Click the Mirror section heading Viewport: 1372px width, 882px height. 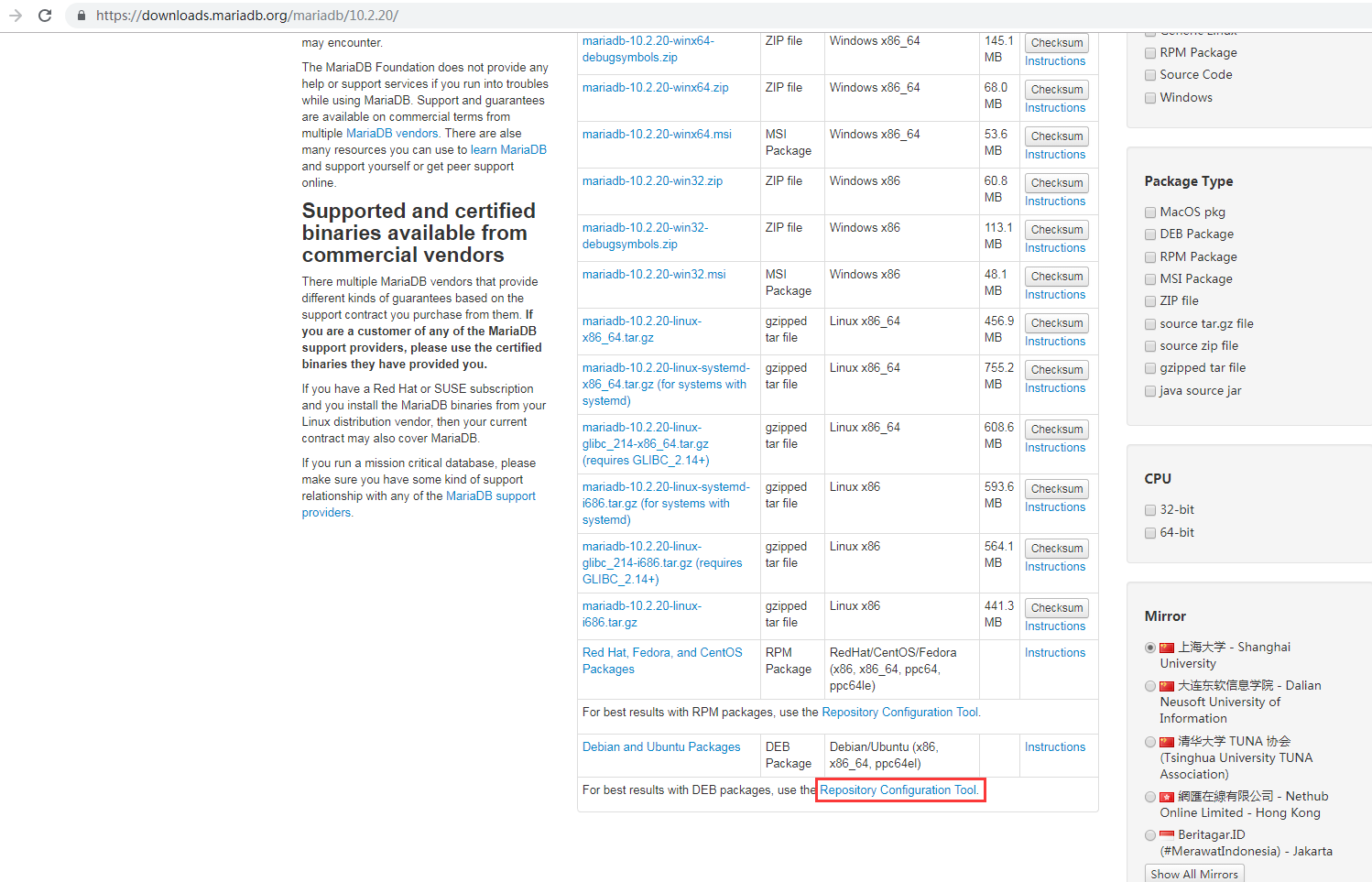[x=1165, y=616]
